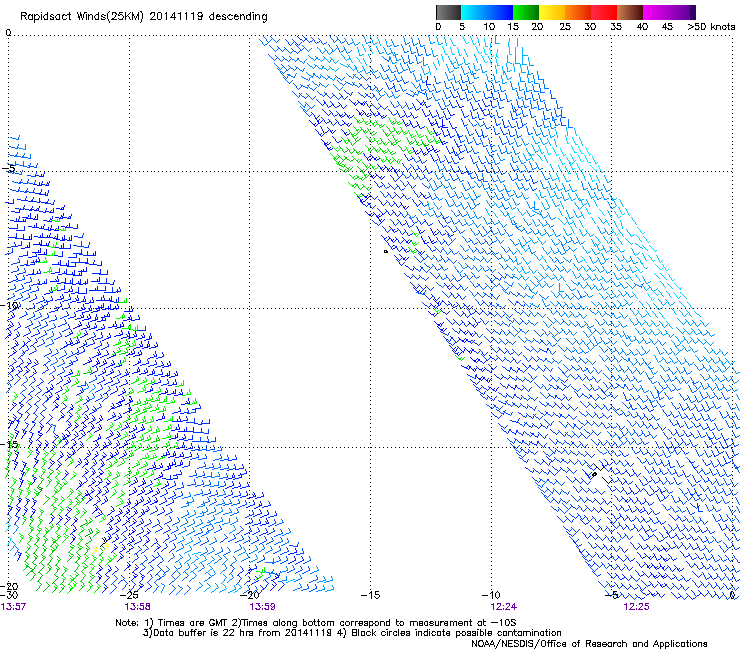Click the '0' latitude label at top left
Viewport: 740px width, 650px height.
coord(8,33)
